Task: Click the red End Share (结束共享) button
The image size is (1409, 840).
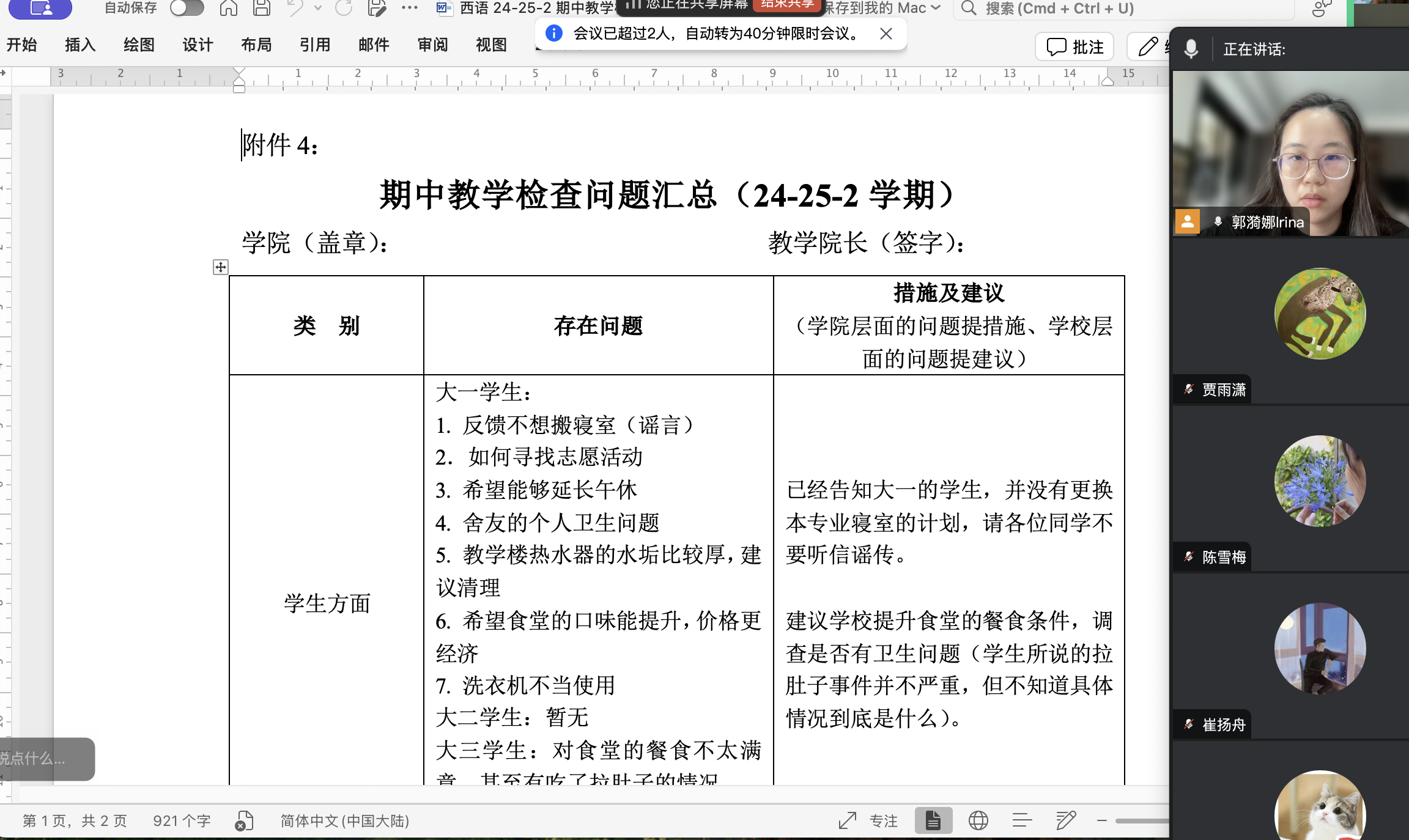Action: click(787, 5)
